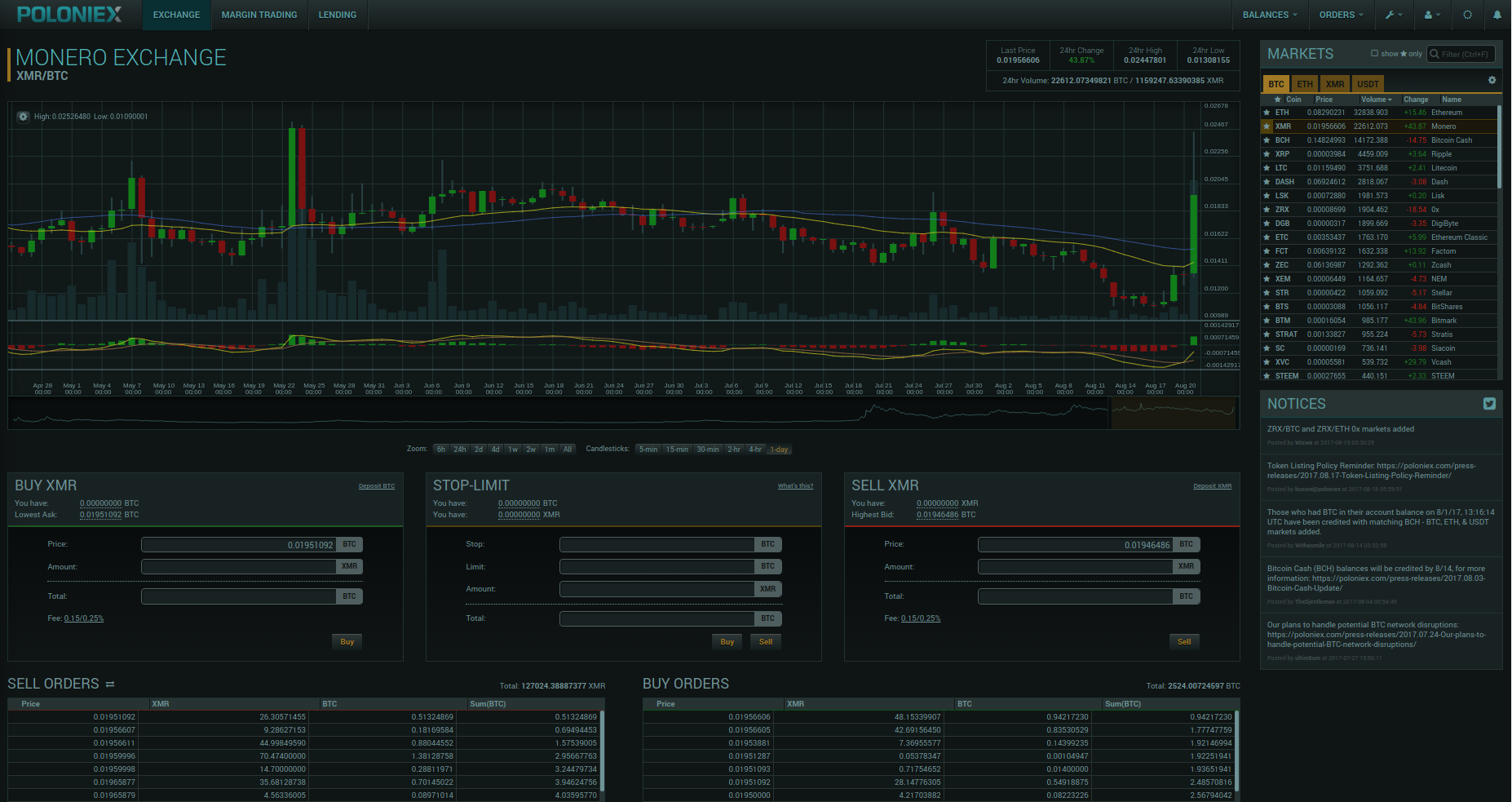Click the Poloniex logo
Image resolution: width=1512 pixels, height=802 pixels.
(69, 15)
